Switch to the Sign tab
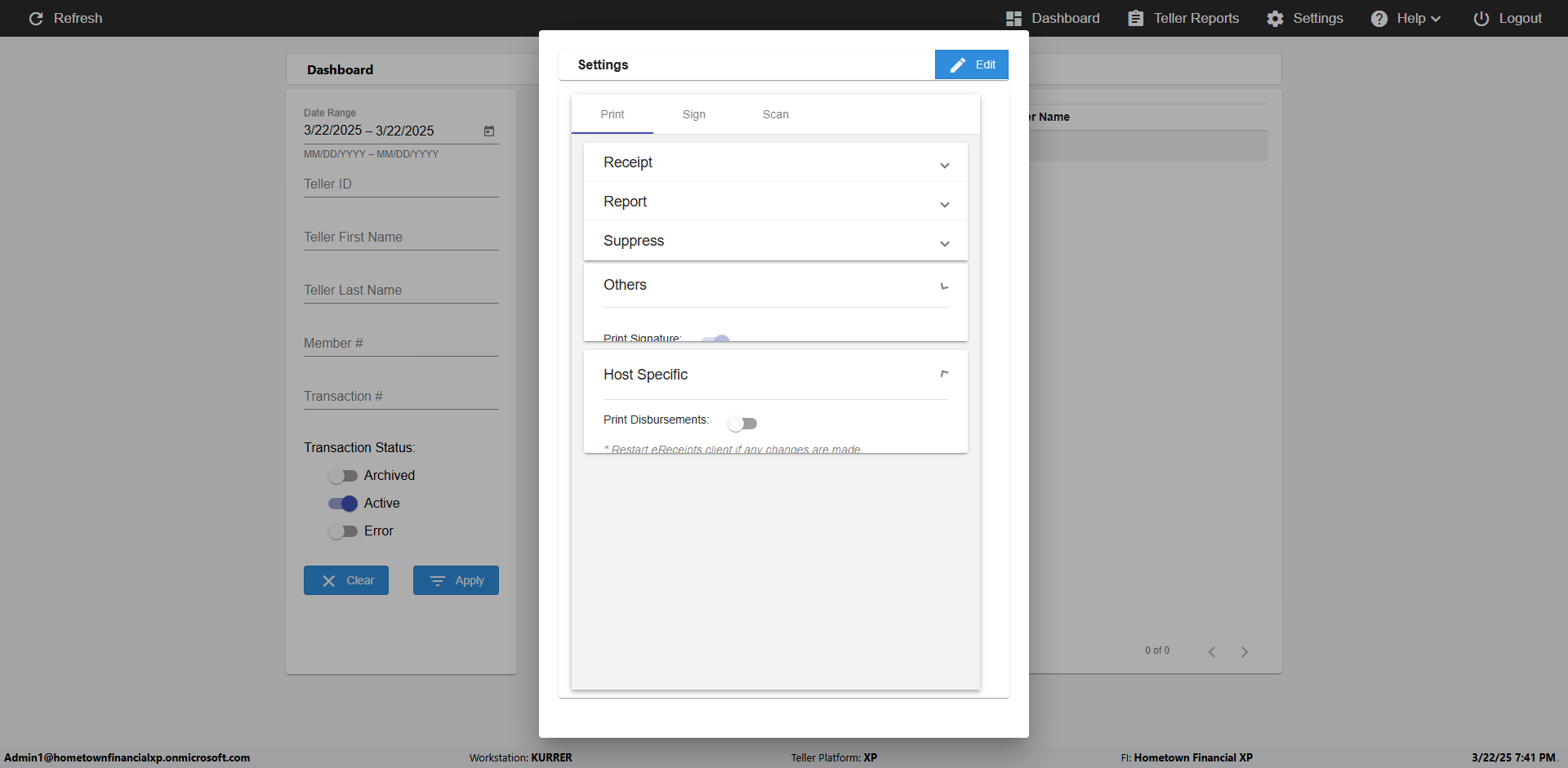The height and width of the screenshot is (768, 1568). (x=693, y=114)
